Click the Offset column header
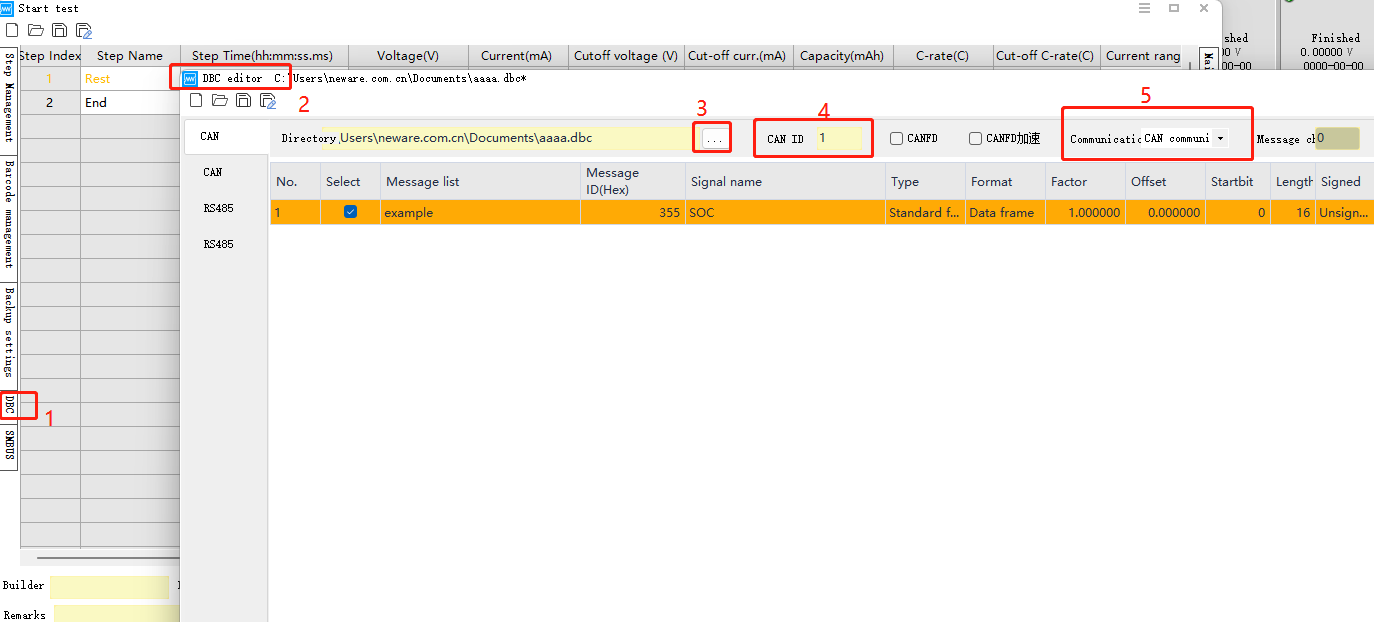 coord(1165,181)
